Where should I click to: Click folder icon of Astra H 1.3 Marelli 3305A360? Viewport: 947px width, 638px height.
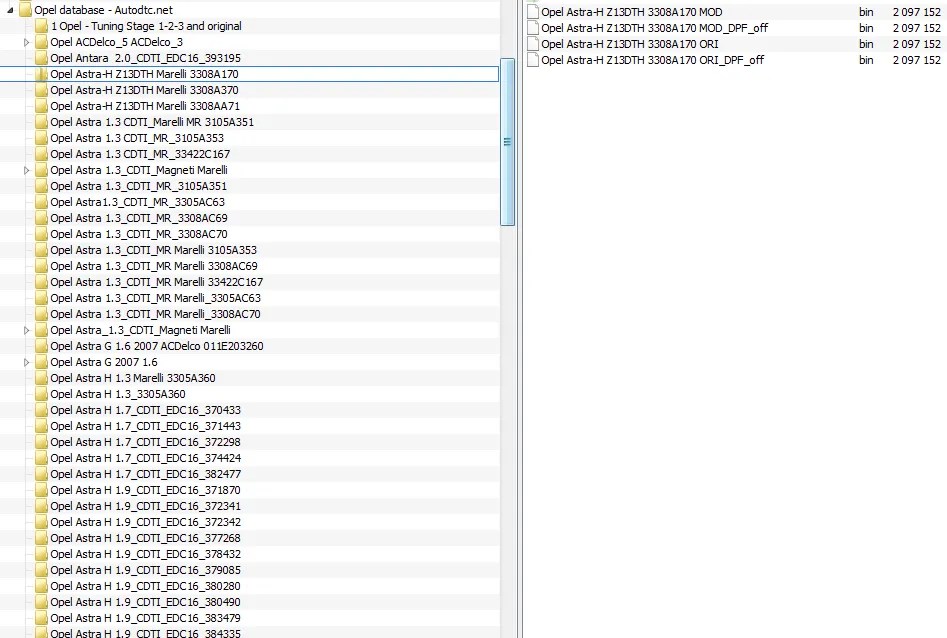click(x=41, y=378)
